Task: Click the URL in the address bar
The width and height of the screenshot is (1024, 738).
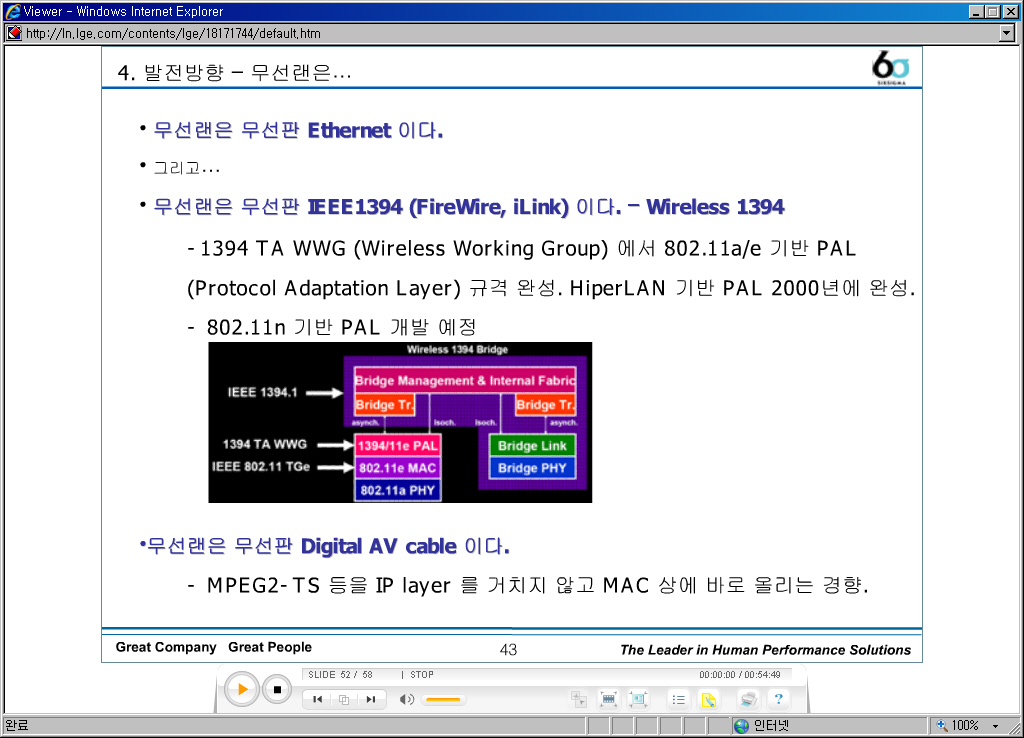Action: coord(173,33)
